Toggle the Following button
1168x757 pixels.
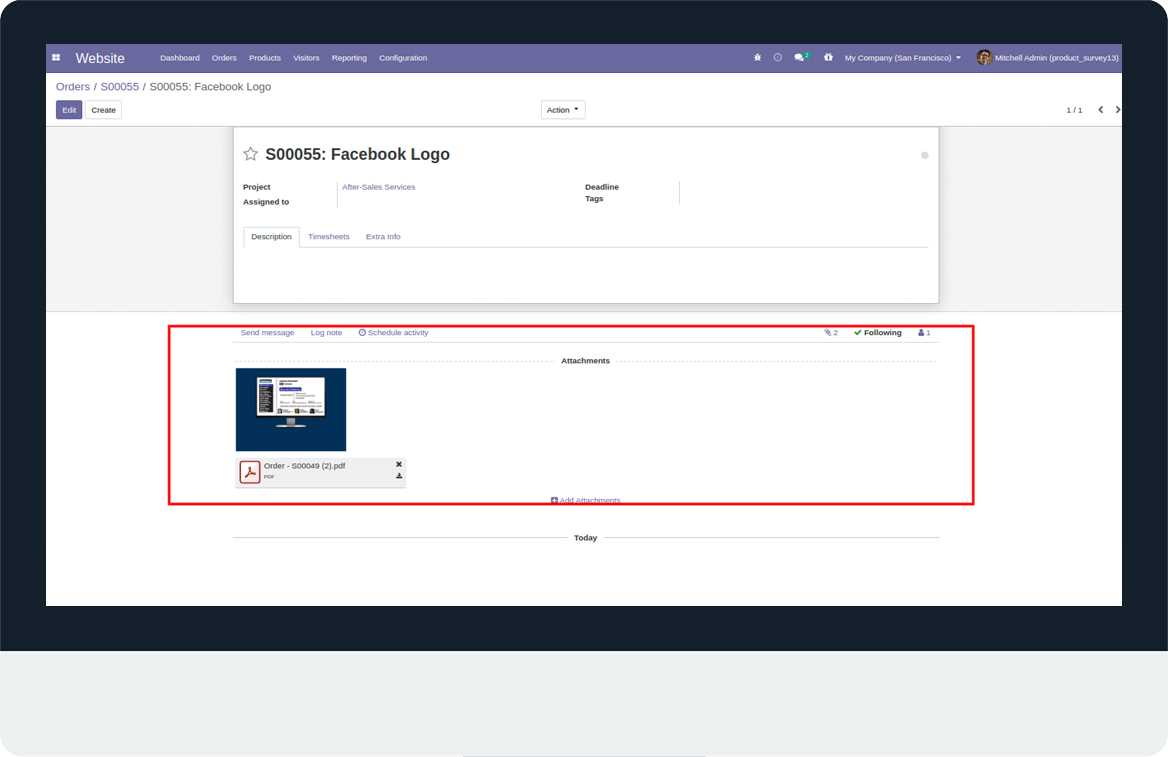[877, 333]
